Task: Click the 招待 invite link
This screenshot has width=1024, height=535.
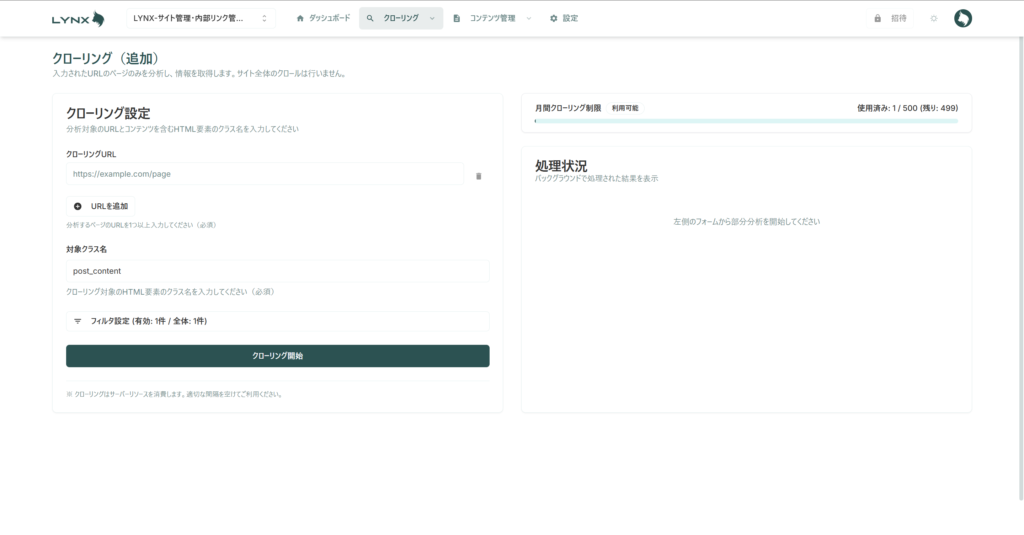Action: tap(898, 18)
